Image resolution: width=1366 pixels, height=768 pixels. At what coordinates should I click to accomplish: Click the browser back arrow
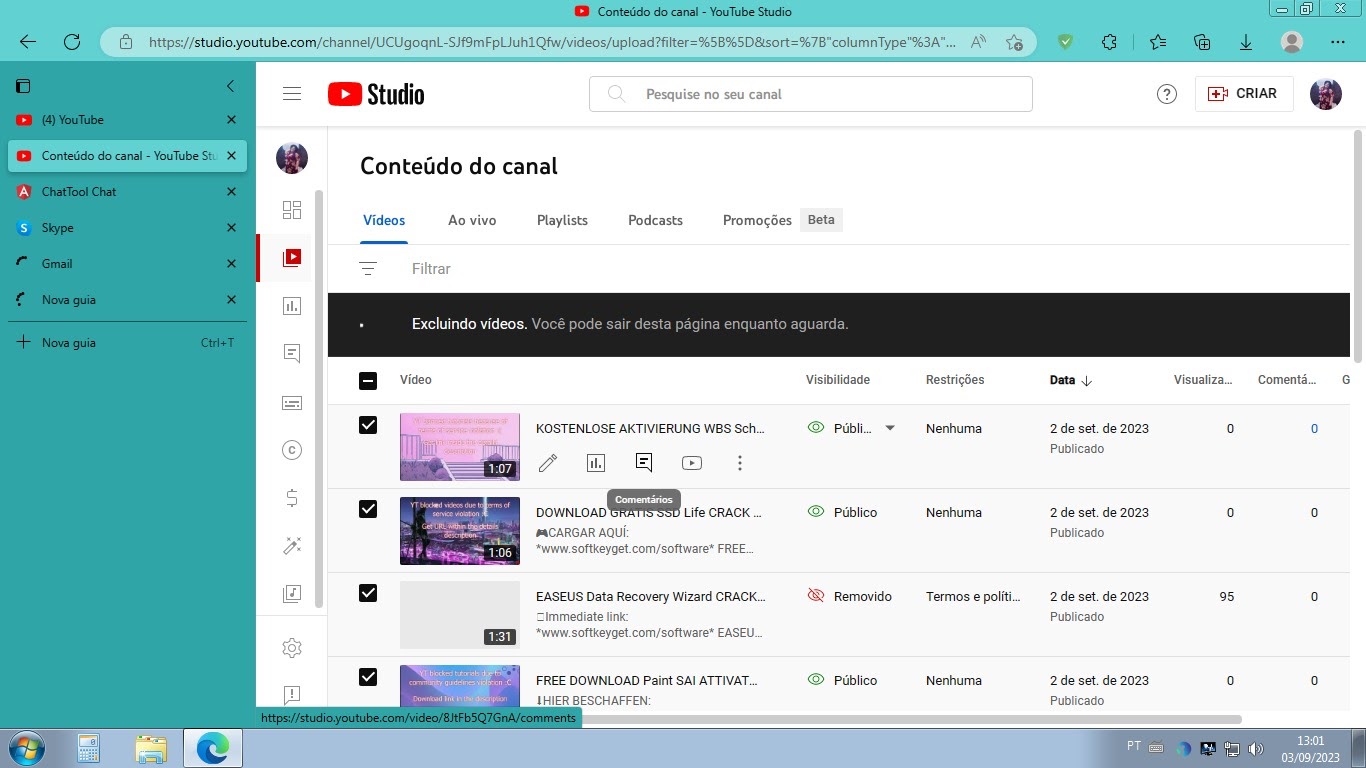(x=28, y=42)
